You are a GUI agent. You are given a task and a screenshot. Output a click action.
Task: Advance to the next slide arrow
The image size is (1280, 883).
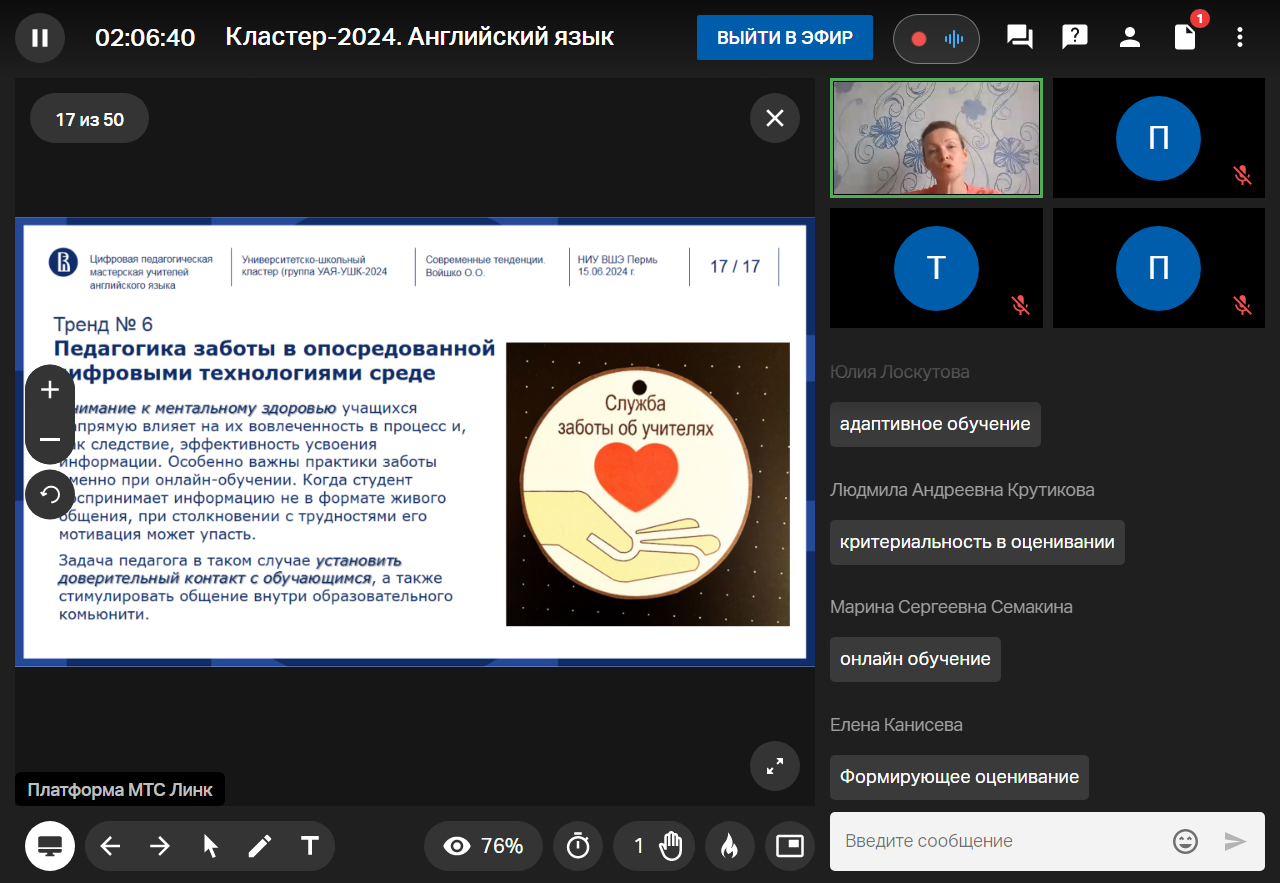point(160,846)
